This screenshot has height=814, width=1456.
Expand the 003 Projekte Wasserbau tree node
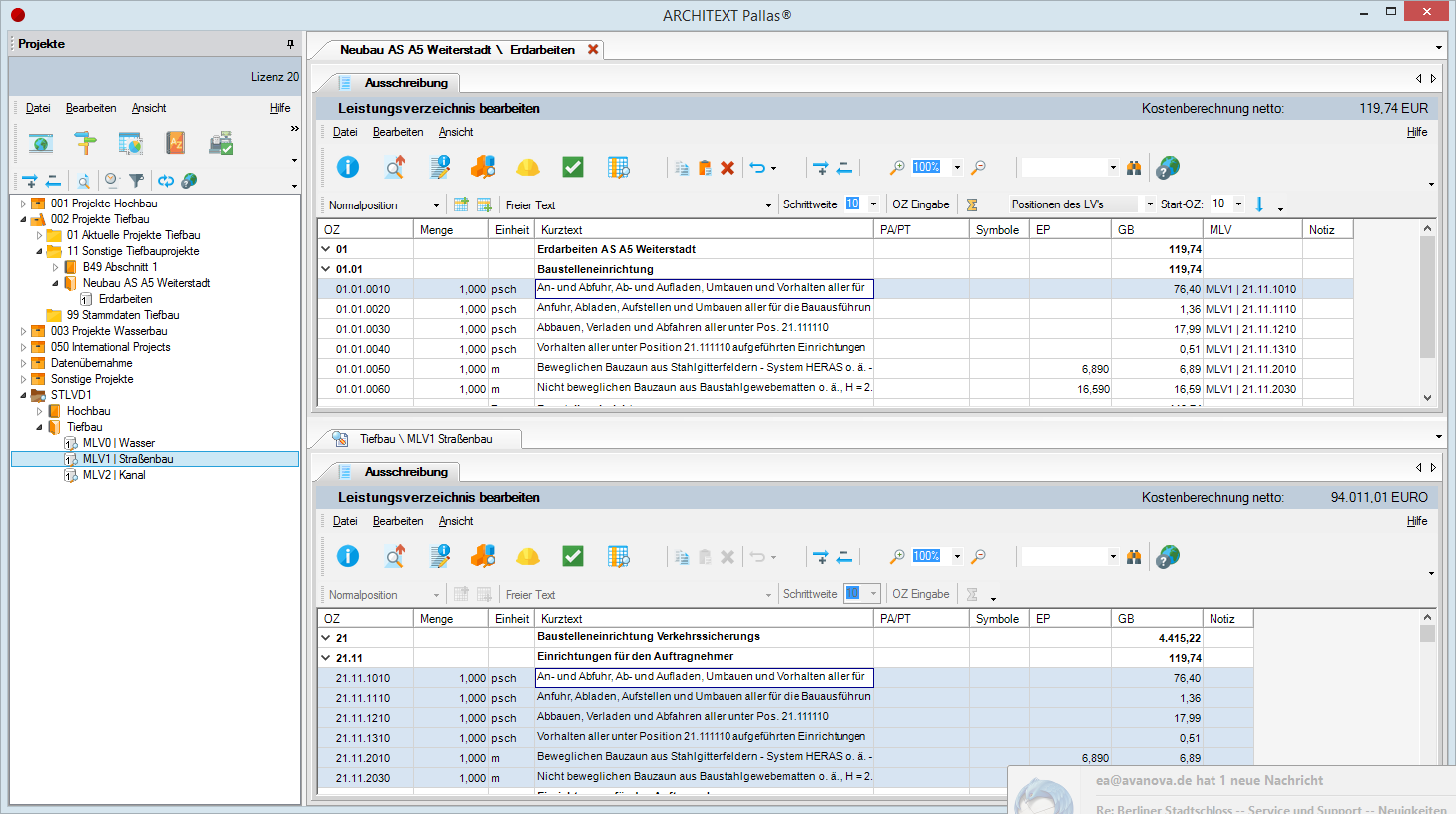pyautogui.click(x=23, y=331)
